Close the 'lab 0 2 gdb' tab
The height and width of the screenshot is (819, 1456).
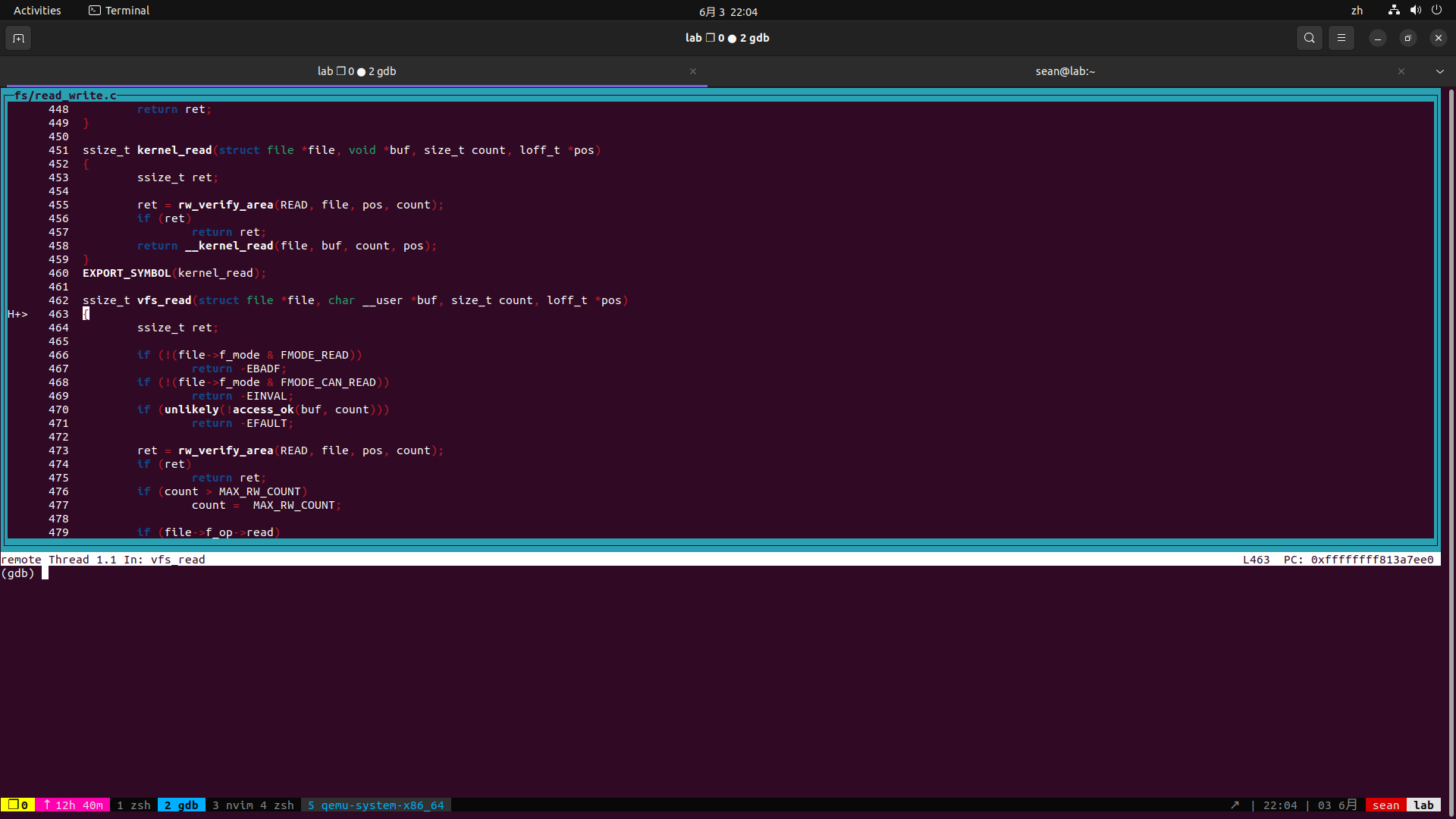tap(692, 71)
